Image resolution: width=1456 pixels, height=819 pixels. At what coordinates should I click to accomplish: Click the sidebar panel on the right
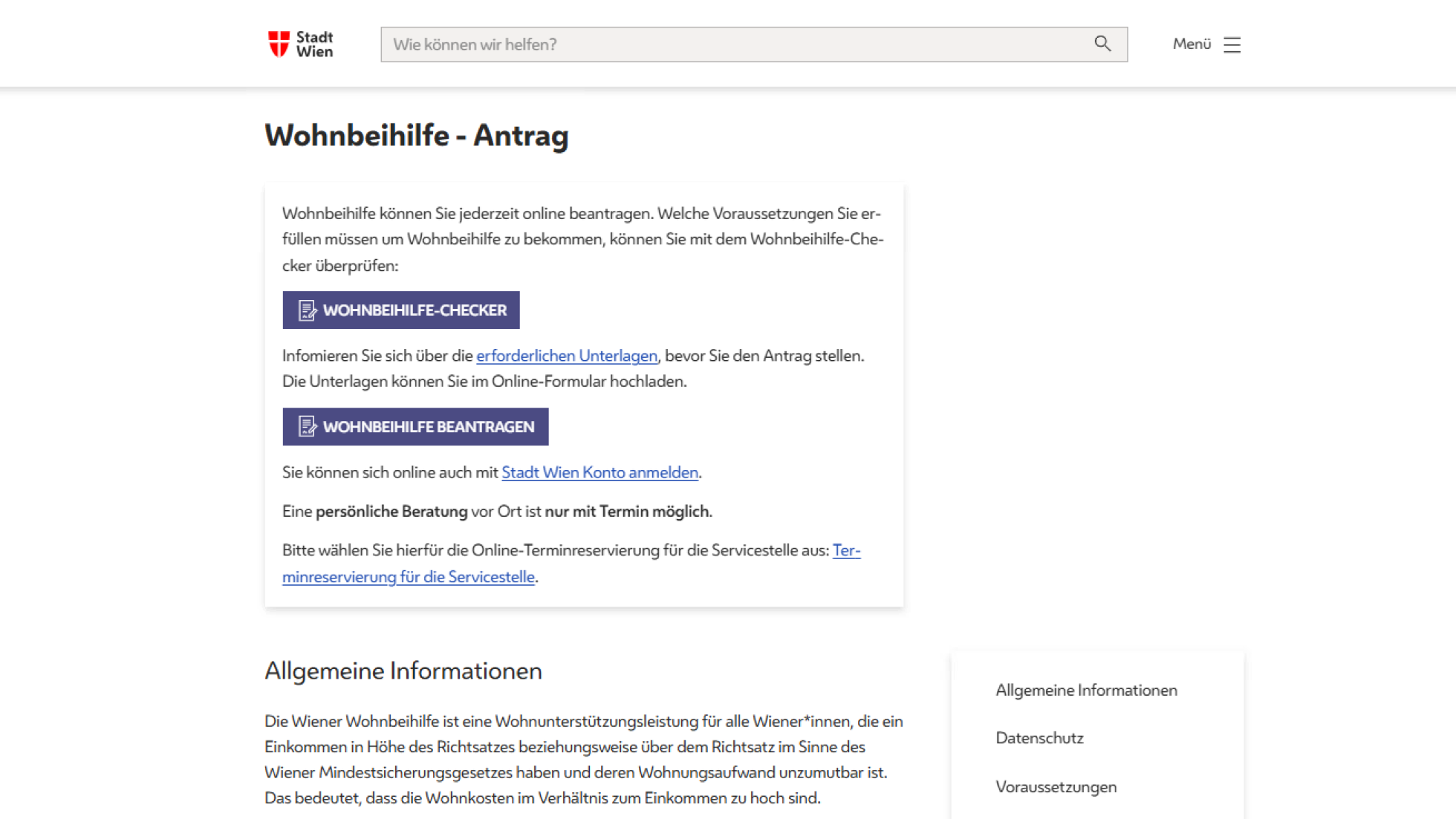[1097, 735]
